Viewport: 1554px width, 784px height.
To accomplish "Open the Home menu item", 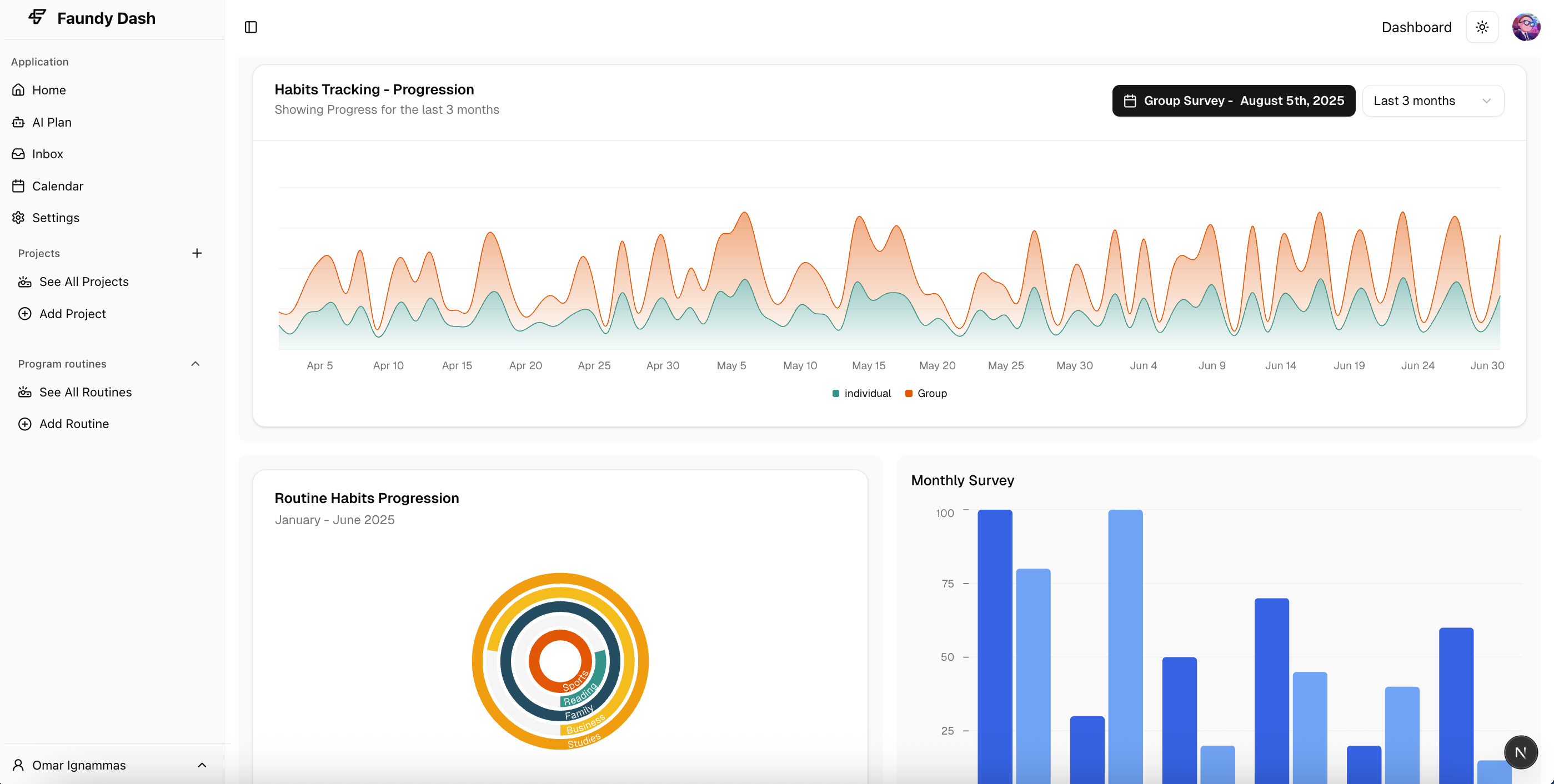I will click(x=112, y=90).
